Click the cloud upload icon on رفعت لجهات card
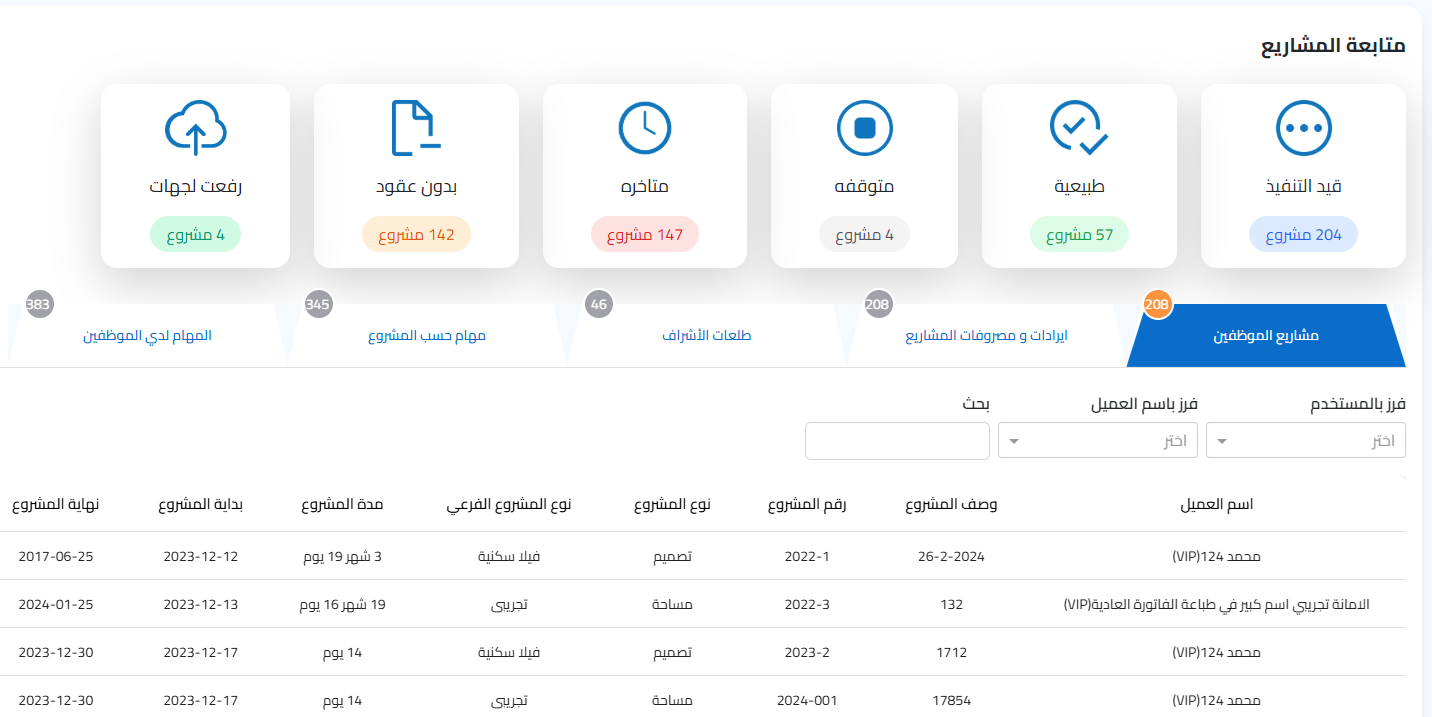 pyautogui.click(x=196, y=129)
